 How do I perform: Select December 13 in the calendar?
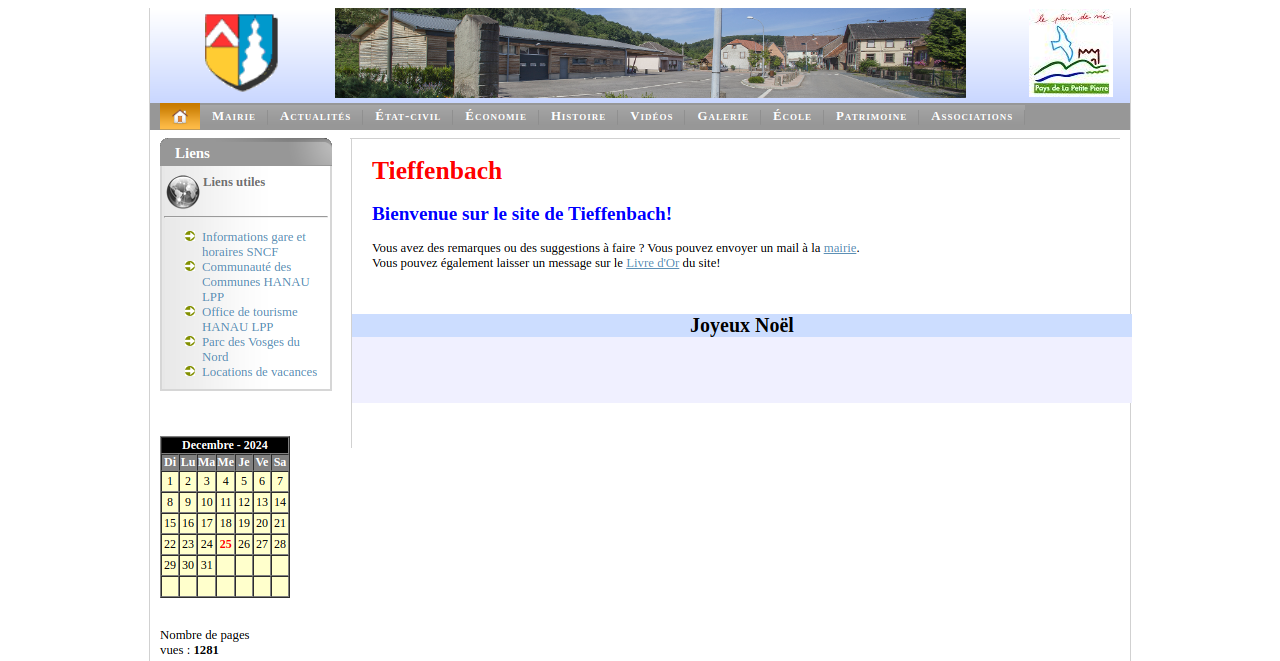click(x=262, y=502)
